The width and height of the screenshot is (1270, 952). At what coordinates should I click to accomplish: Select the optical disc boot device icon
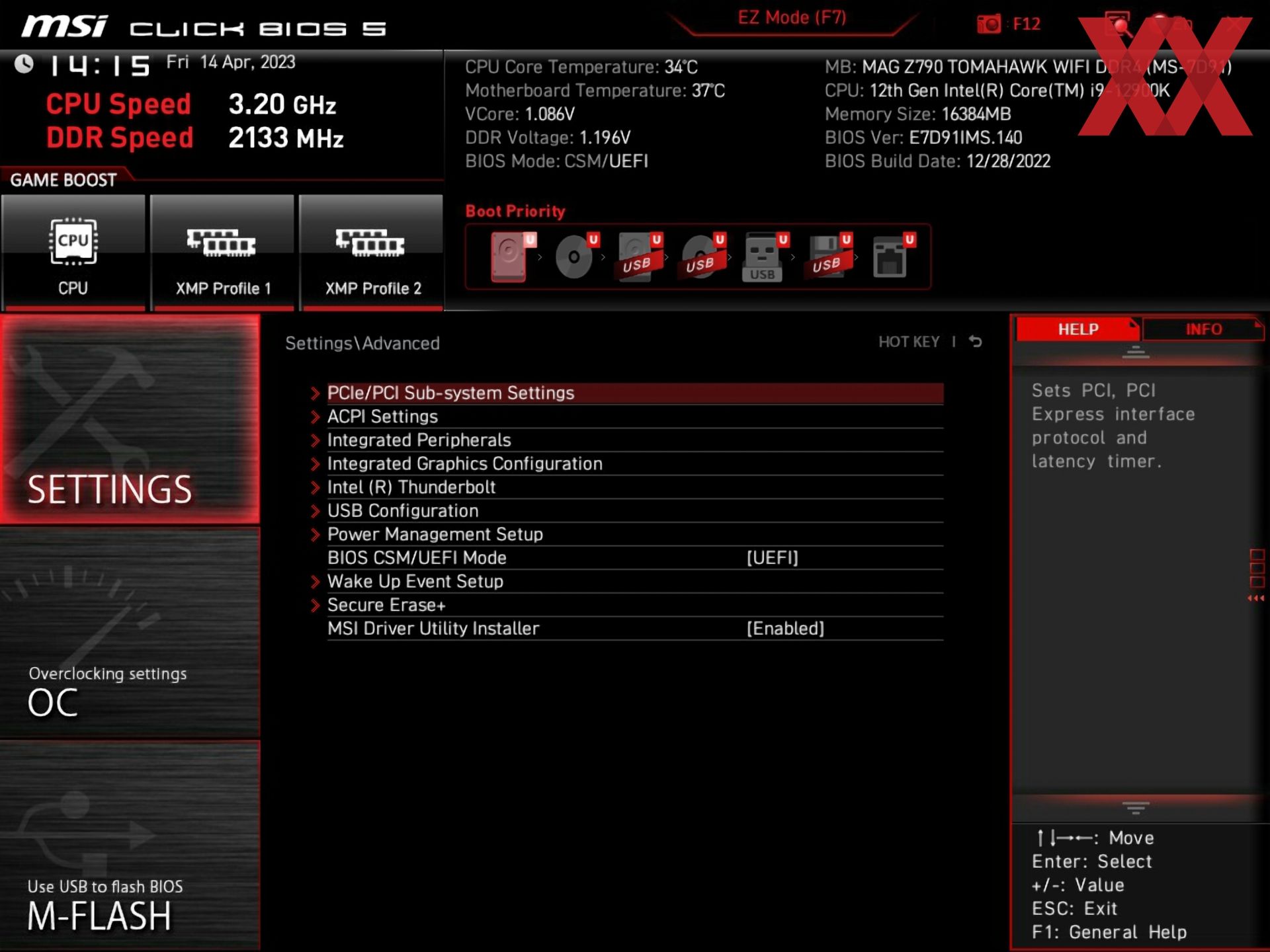(x=573, y=258)
